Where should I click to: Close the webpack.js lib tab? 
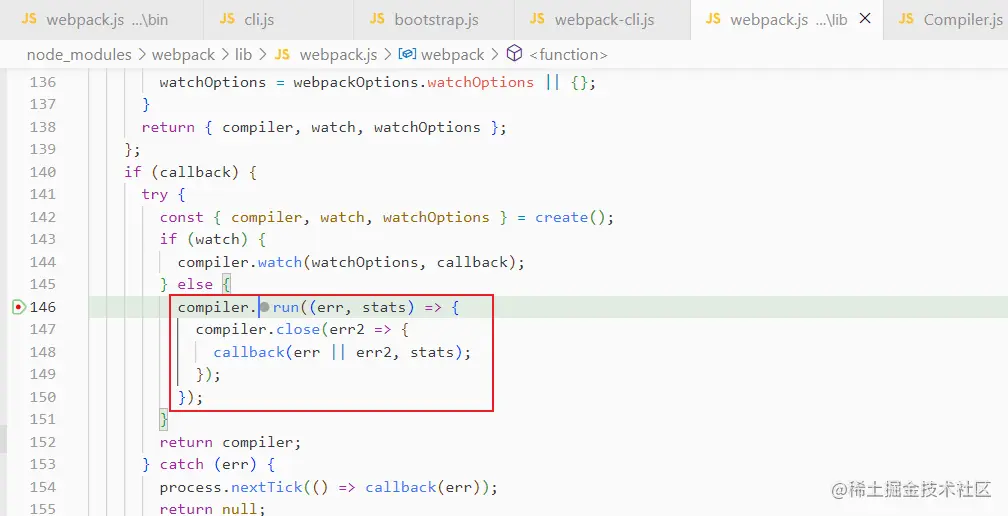(865, 19)
